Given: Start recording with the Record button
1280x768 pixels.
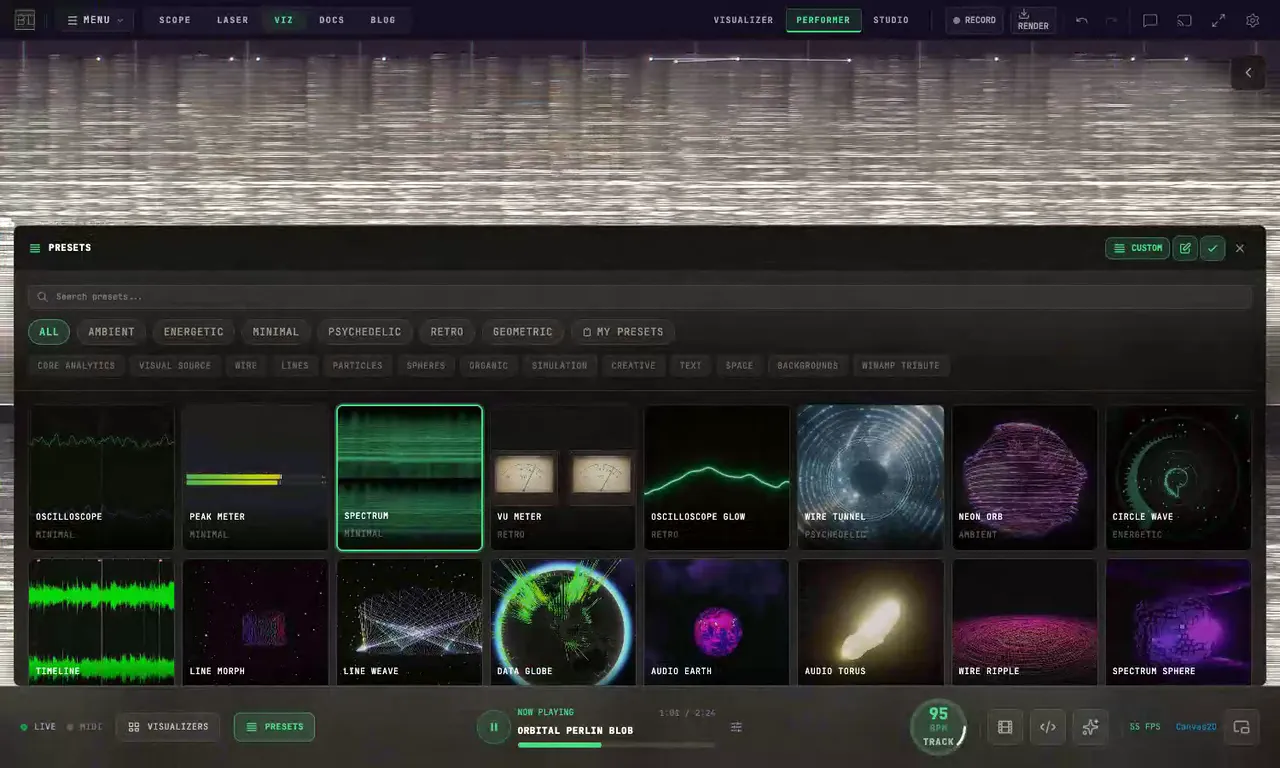Looking at the screenshot, I should click(x=975, y=20).
